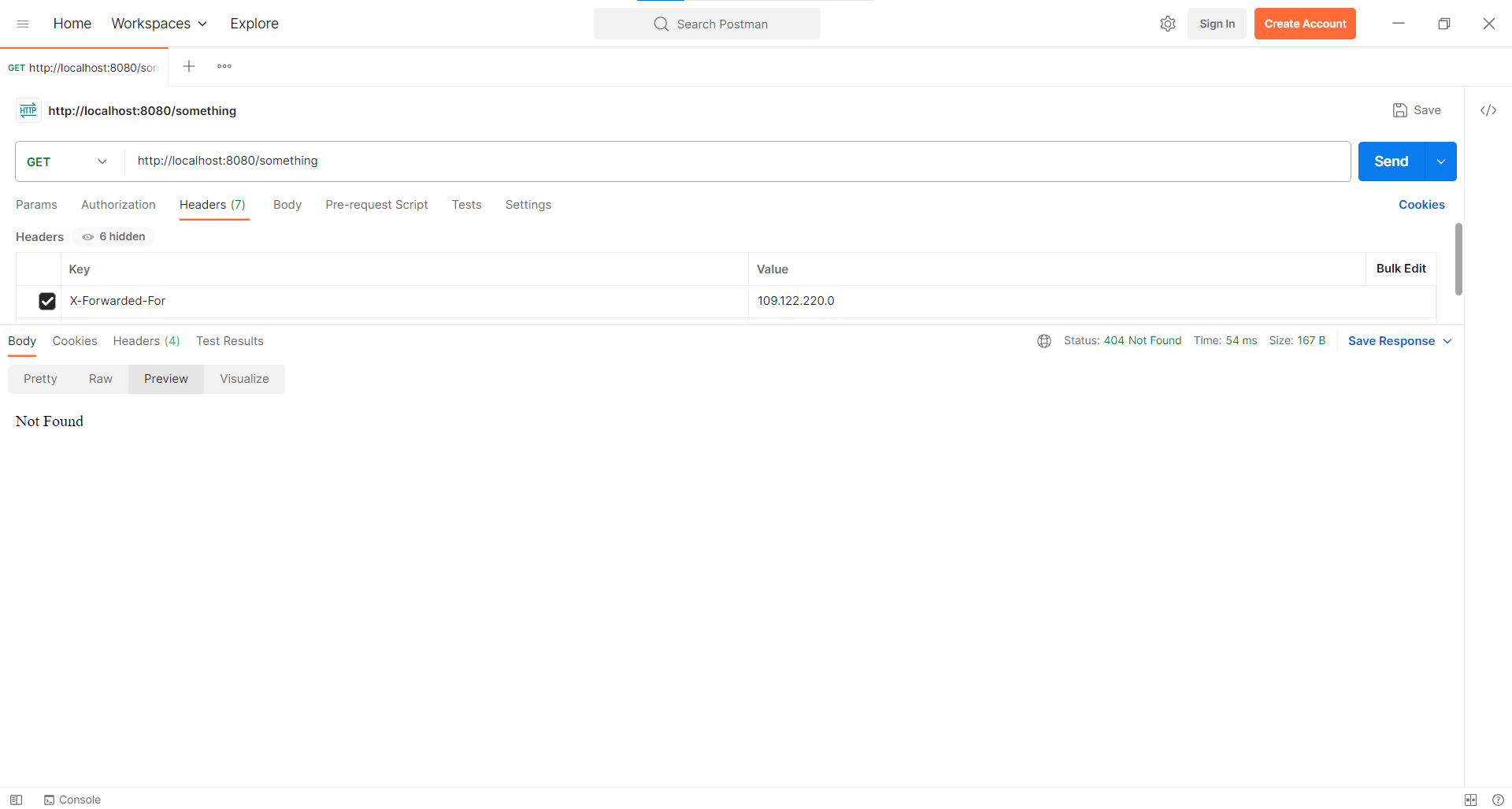Screen dimensions: 1512x809
Task: Click the request title localhost:8080/something
Action: pyautogui.click(x=142, y=111)
